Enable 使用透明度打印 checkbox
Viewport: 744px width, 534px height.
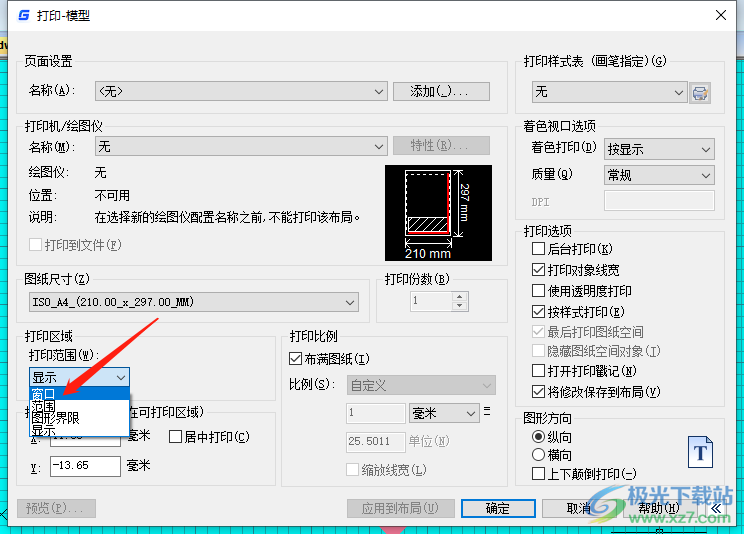pyautogui.click(x=538, y=290)
